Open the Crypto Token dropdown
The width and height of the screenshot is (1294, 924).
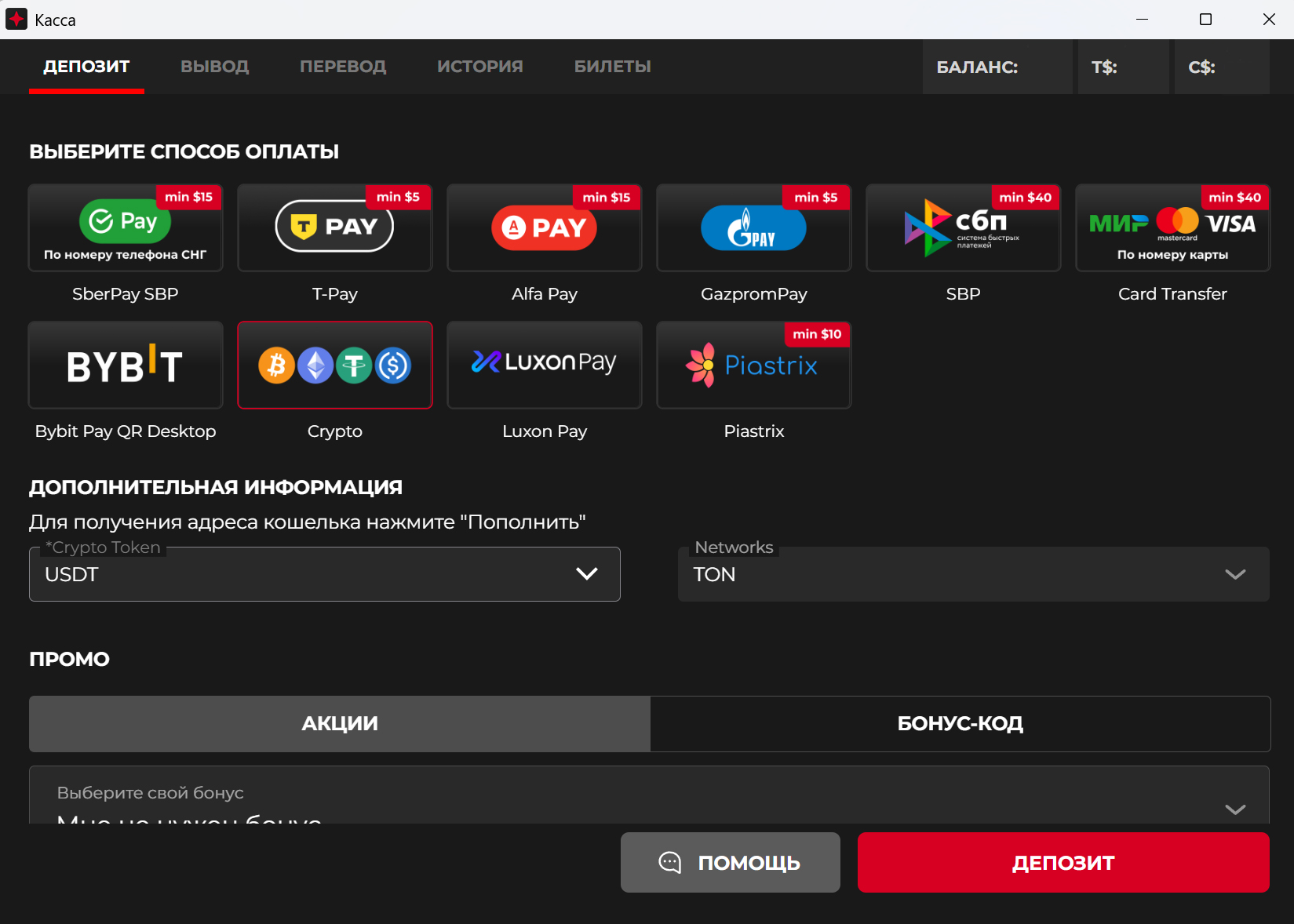[325, 574]
